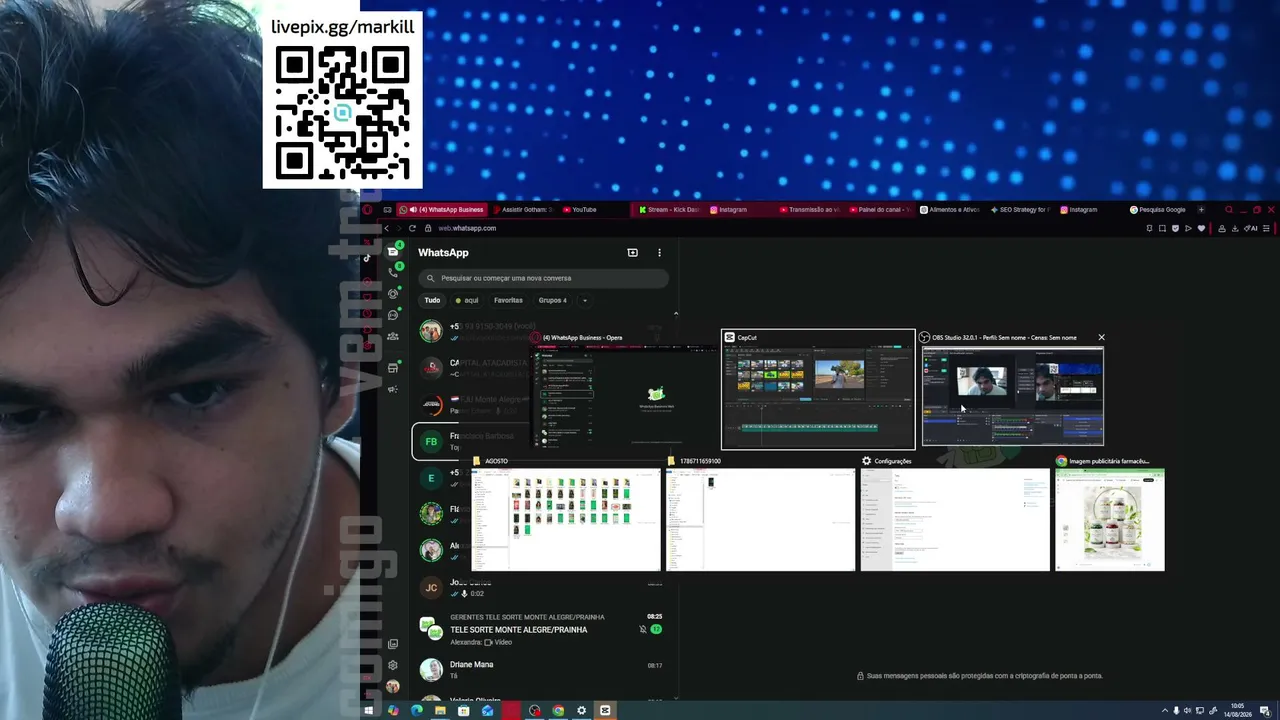Select the OBS Studio window thumbnail

tap(1013, 390)
